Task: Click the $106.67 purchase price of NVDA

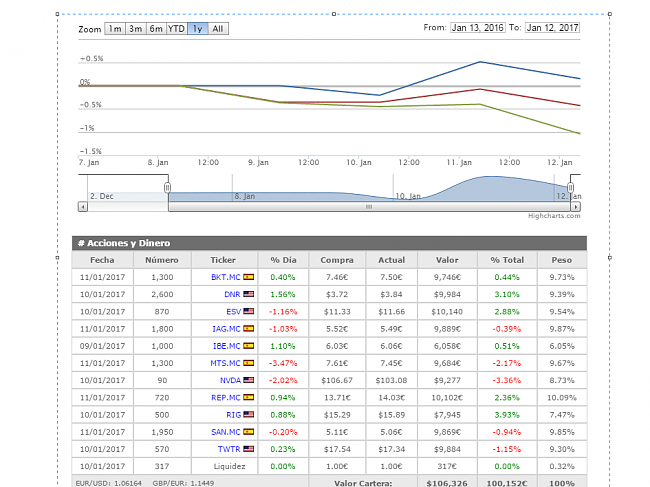Action: (x=337, y=380)
